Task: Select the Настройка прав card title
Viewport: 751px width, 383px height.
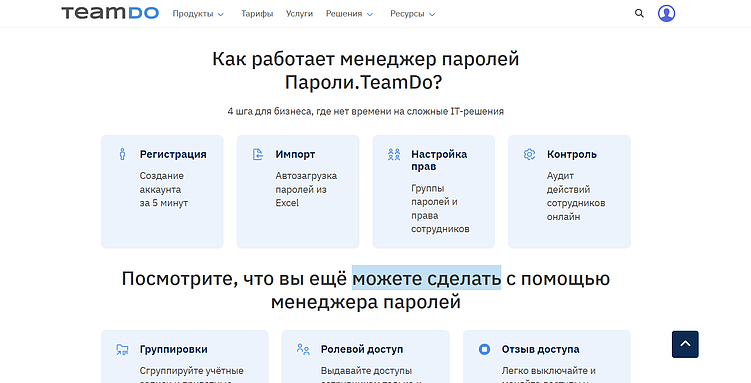Action: [439, 160]
